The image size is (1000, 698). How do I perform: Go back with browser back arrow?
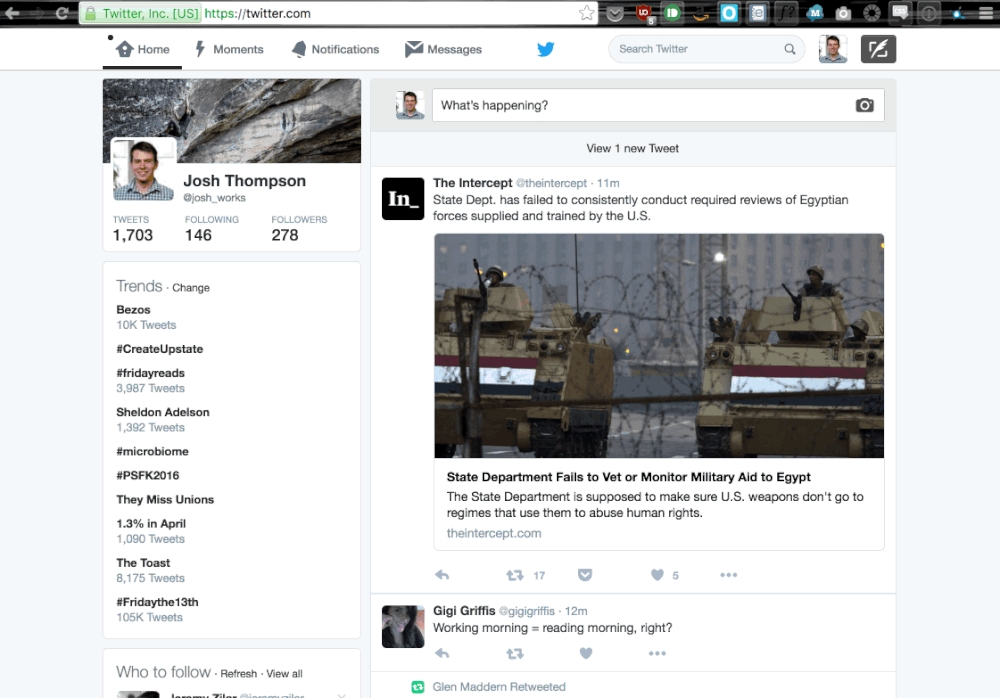click(11, 13)
